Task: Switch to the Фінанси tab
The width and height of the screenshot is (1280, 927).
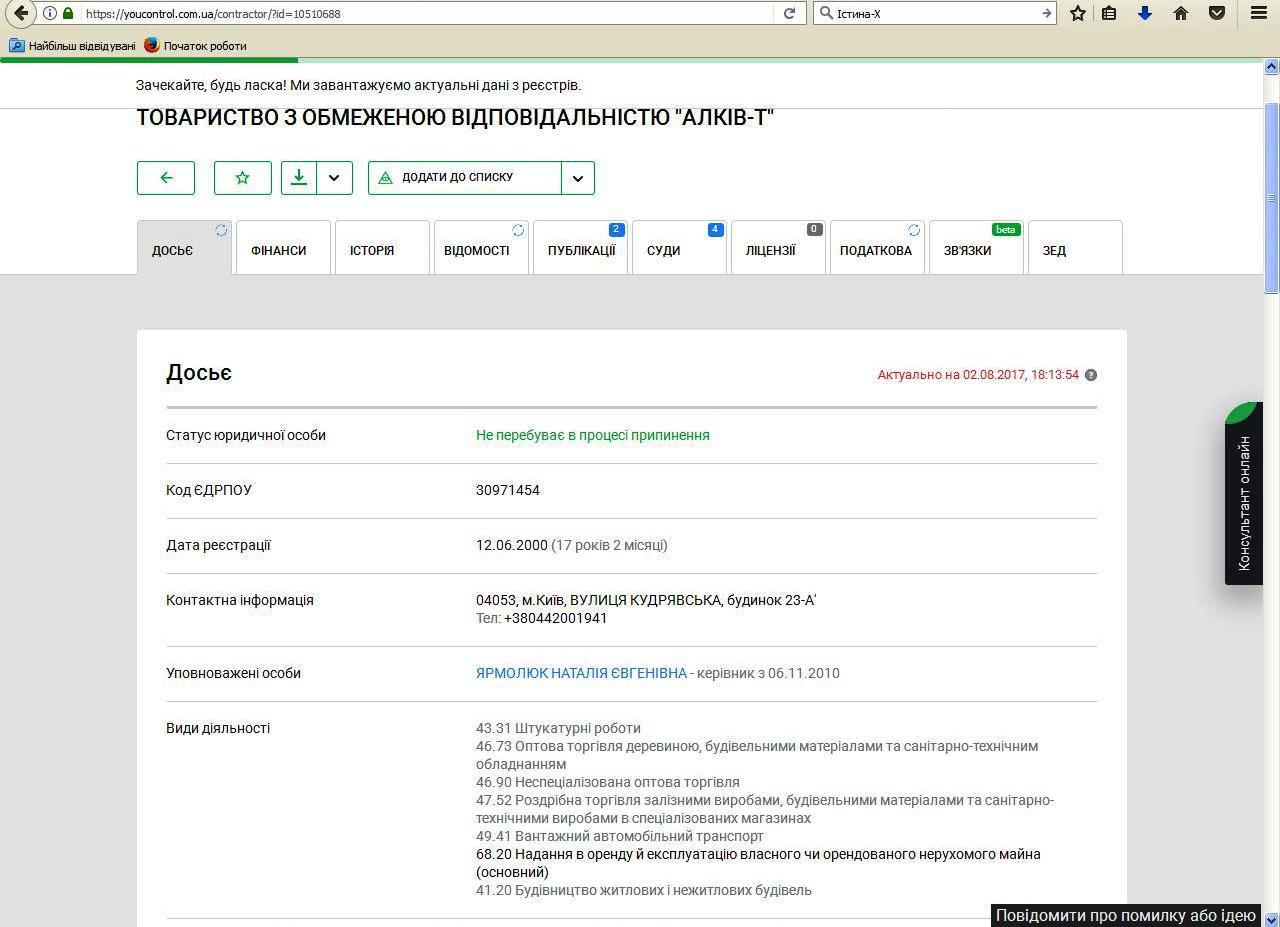Action: (x=279, y=250)
